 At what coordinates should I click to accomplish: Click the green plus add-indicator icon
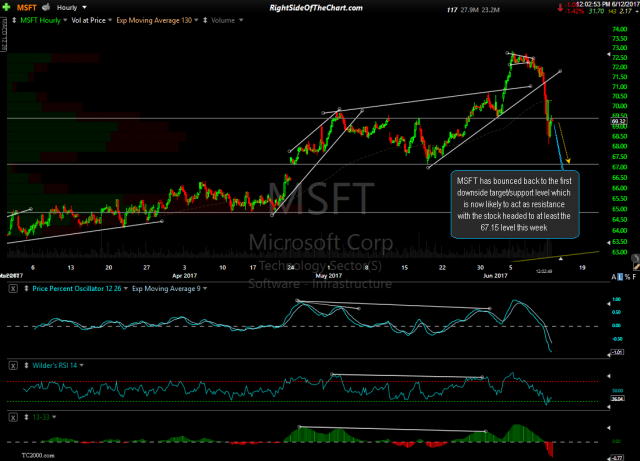click(6, 7)
